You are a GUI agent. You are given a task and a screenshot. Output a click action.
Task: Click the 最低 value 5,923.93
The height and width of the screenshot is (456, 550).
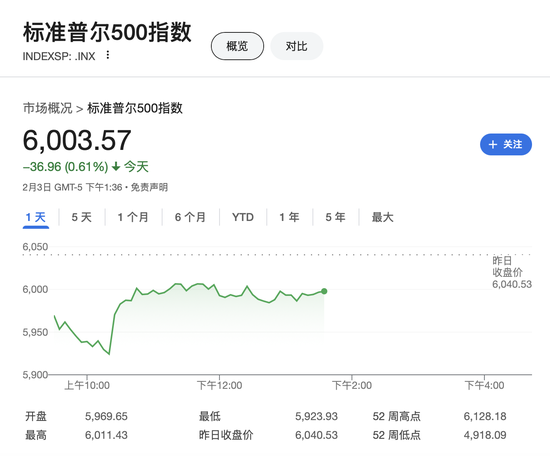316,416
